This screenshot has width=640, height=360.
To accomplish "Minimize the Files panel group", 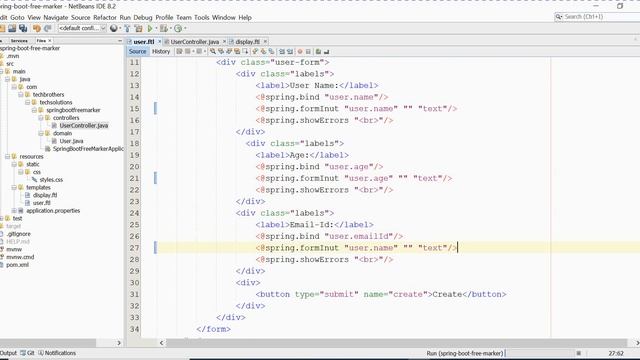I will click(120, 41).
